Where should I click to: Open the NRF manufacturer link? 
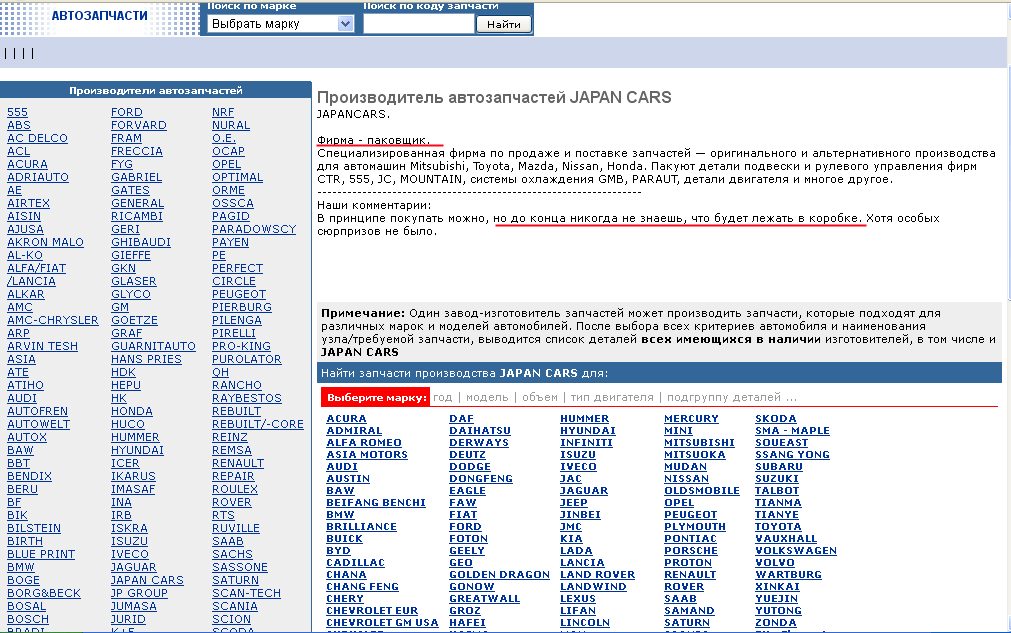tap(223, 112)
